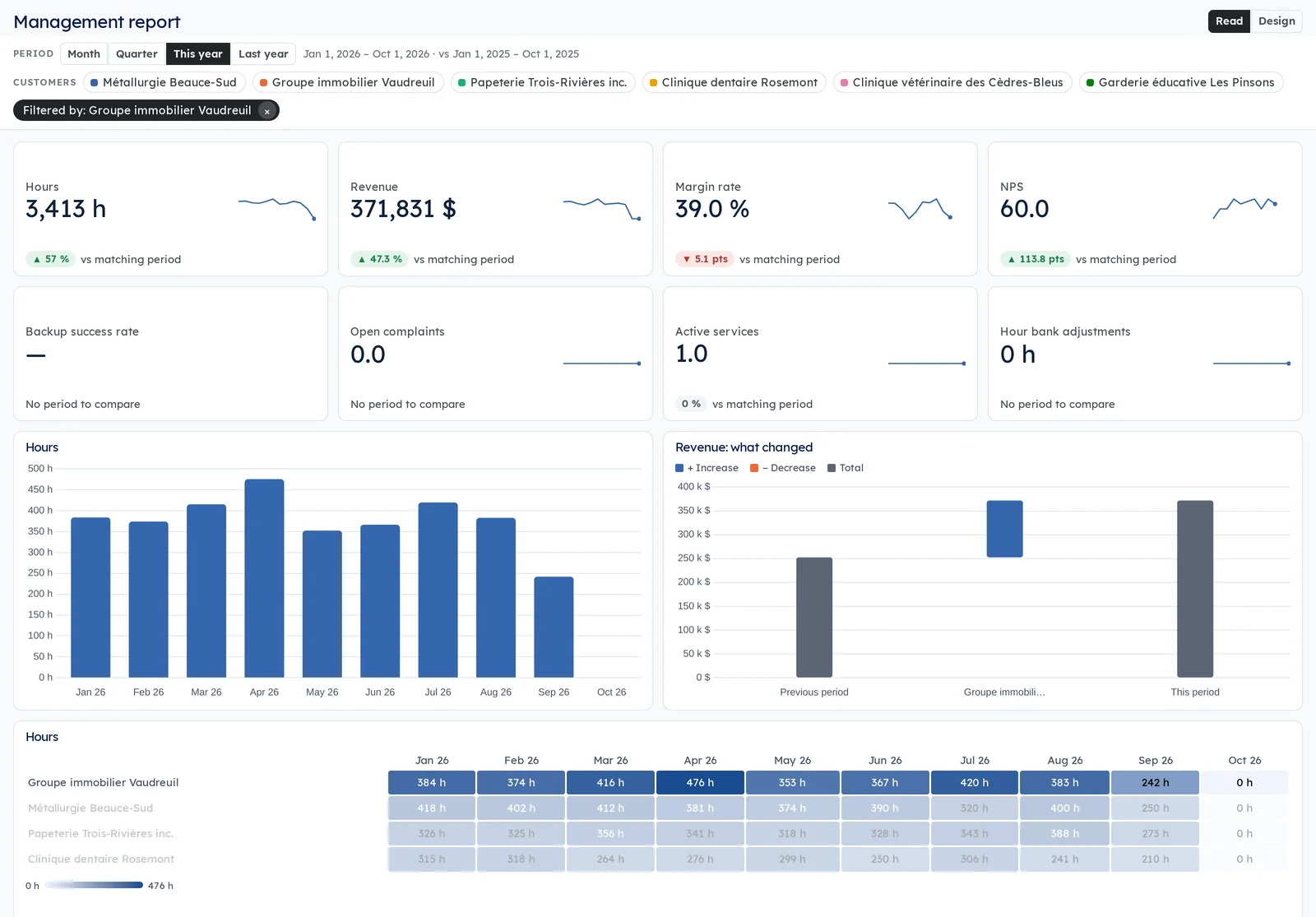Screen dimensions: 1316x917
Task: Remove the Groupe immobilier Vaudreuil filter
Action: point(266,111)
